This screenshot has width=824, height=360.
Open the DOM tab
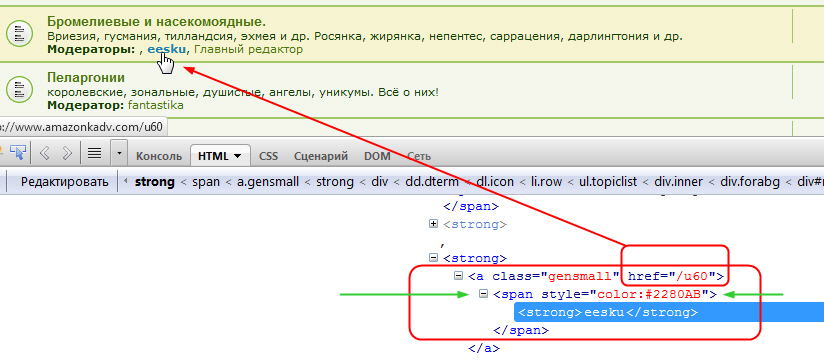[x=376, y=156]
